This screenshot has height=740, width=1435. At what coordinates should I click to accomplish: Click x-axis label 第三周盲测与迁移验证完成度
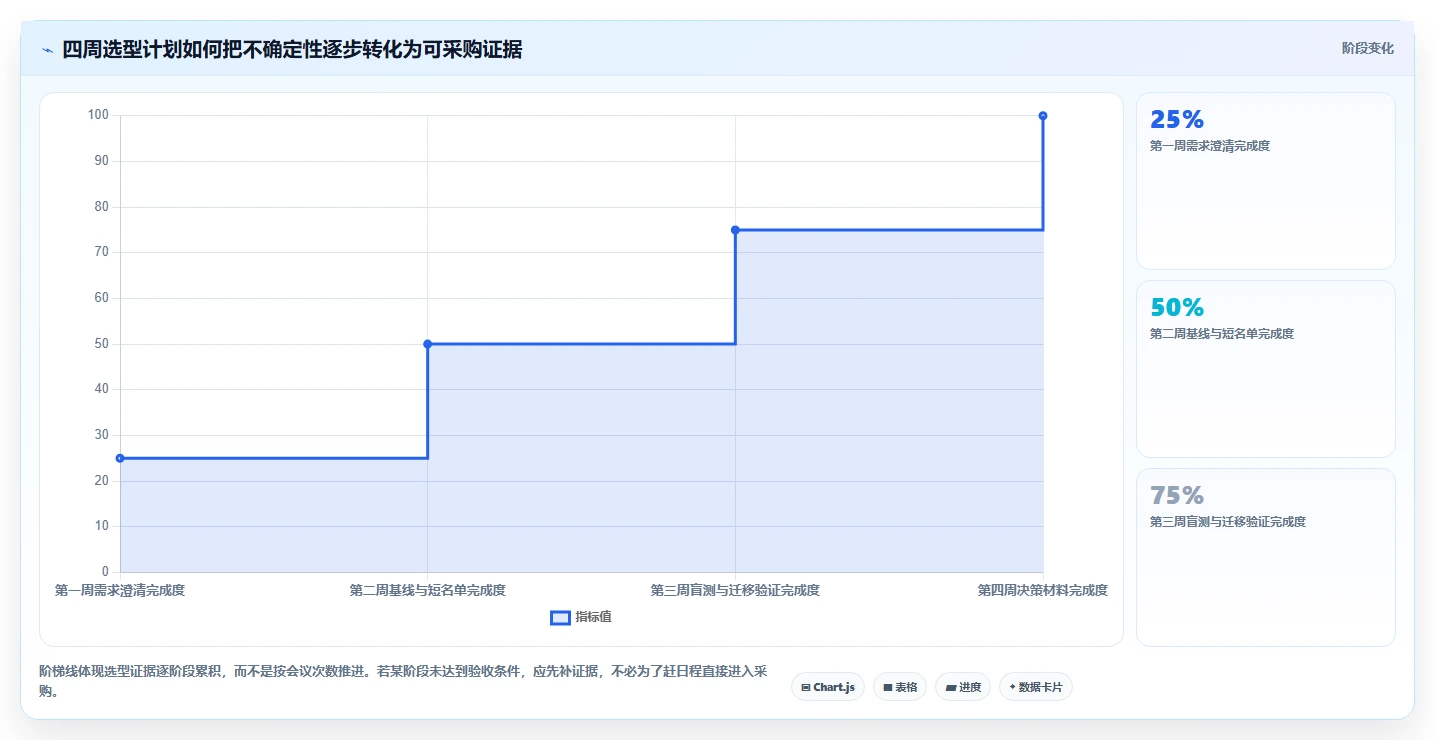click(x=735, y=590)
